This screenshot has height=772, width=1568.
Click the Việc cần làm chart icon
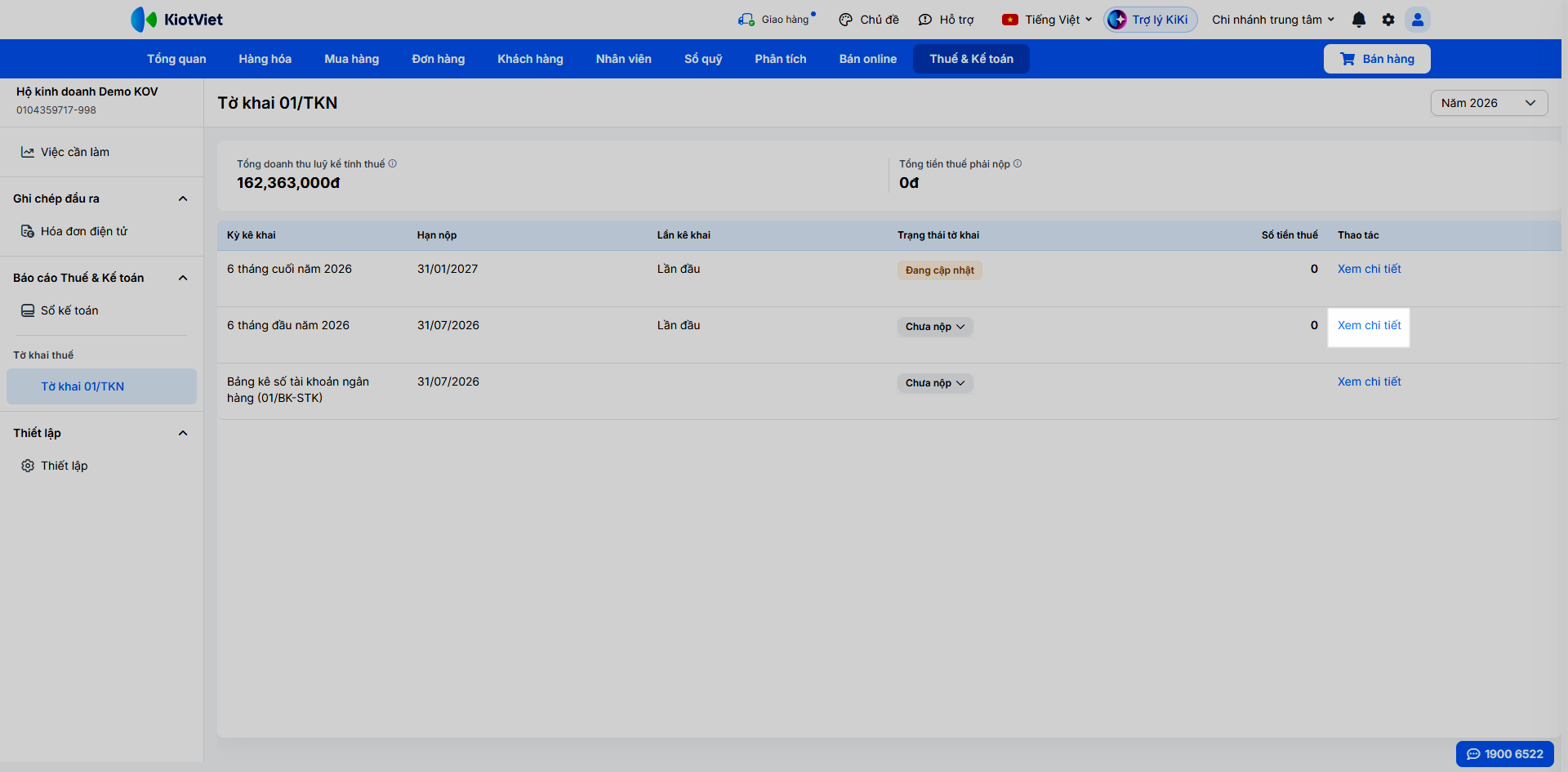(x=28, y=152)
